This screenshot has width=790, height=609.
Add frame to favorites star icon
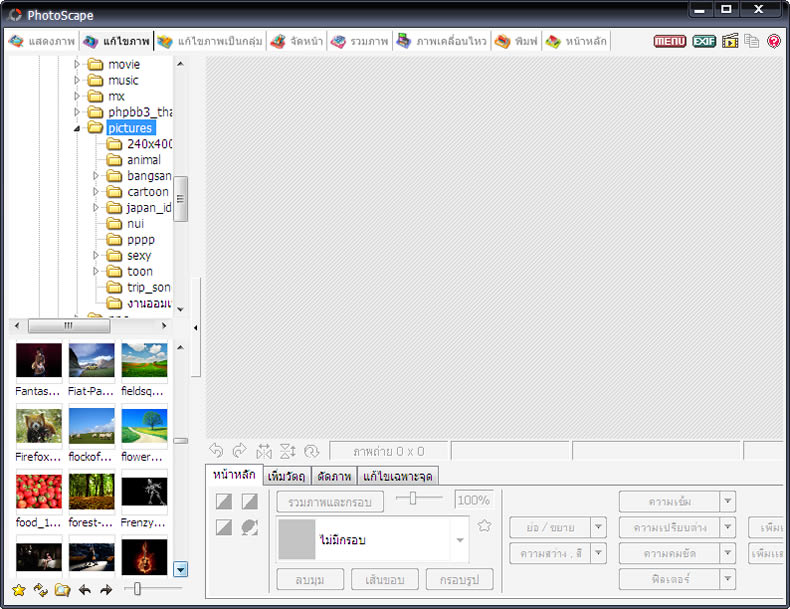pos(484,525)
